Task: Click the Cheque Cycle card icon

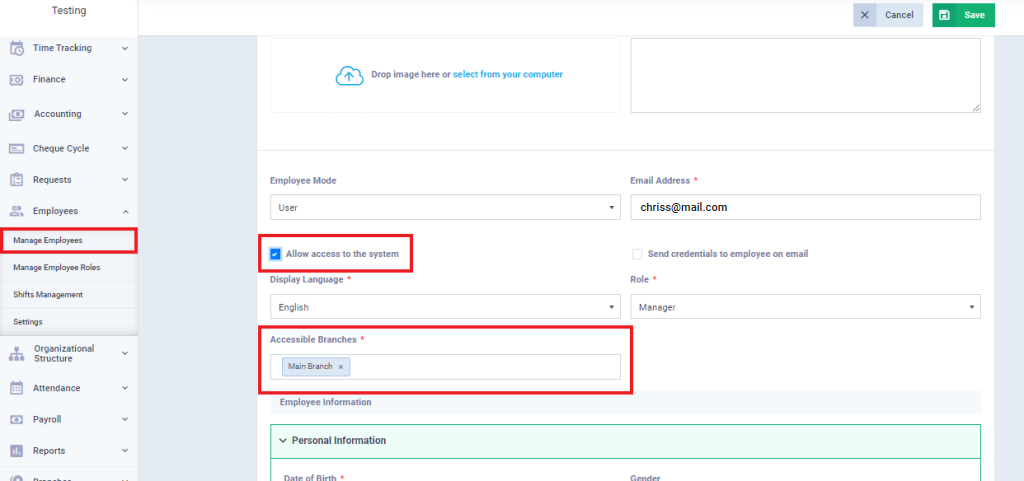Action: [16, 149]
